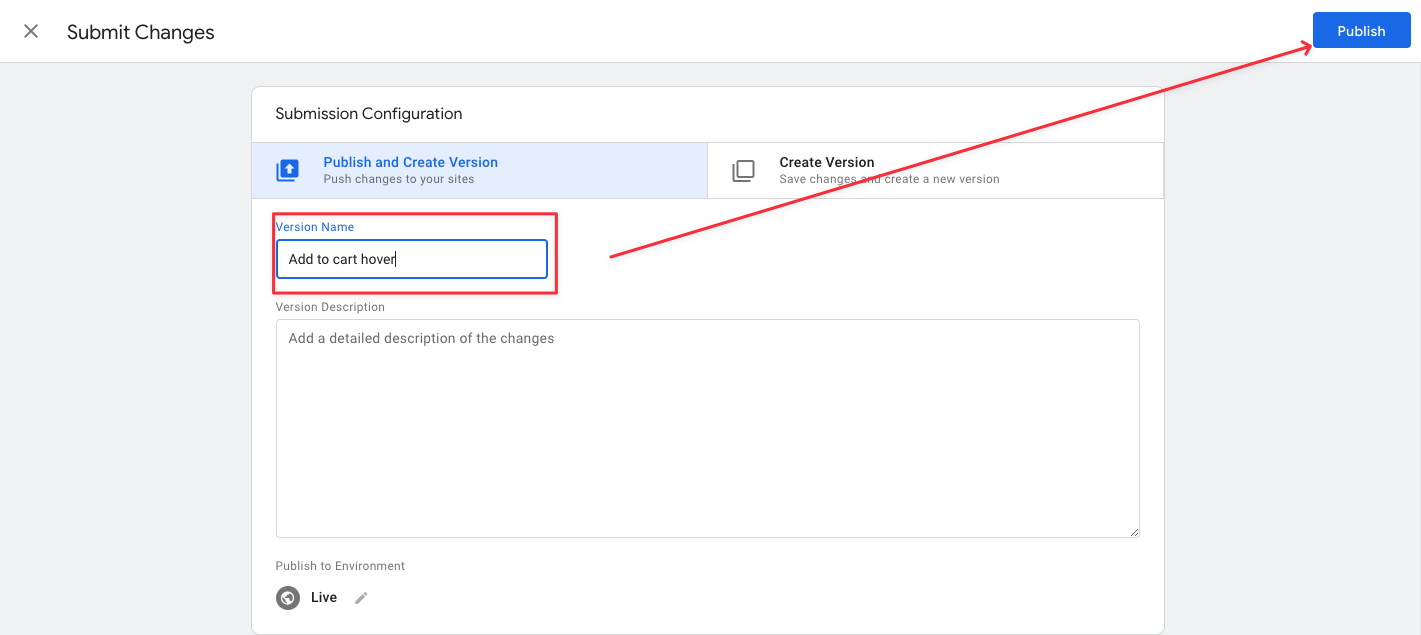
Task: Click the Create Version stacked-pages icon
Action: click(743, 171)
